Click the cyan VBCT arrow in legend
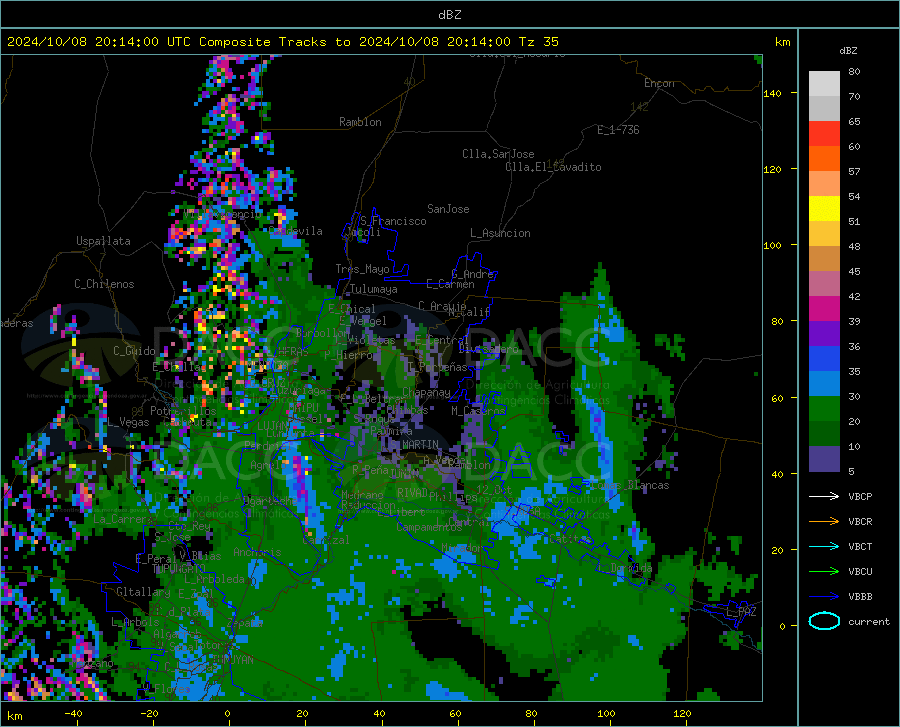 [x=824, y=546]
